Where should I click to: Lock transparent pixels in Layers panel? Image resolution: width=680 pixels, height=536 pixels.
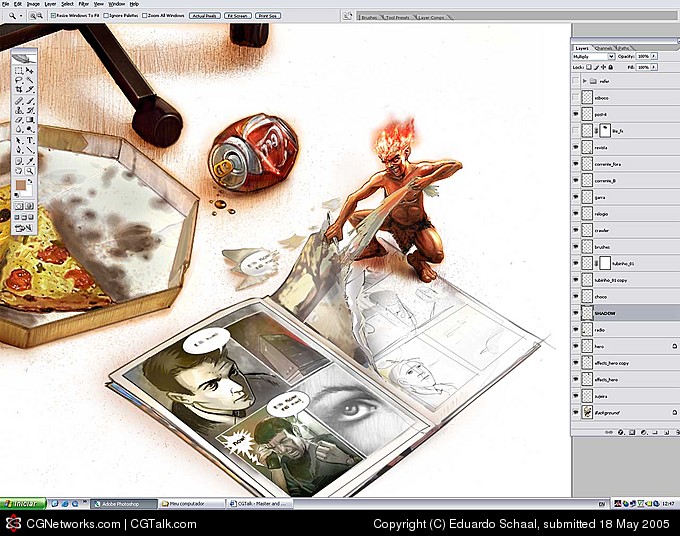click(589, 67)
